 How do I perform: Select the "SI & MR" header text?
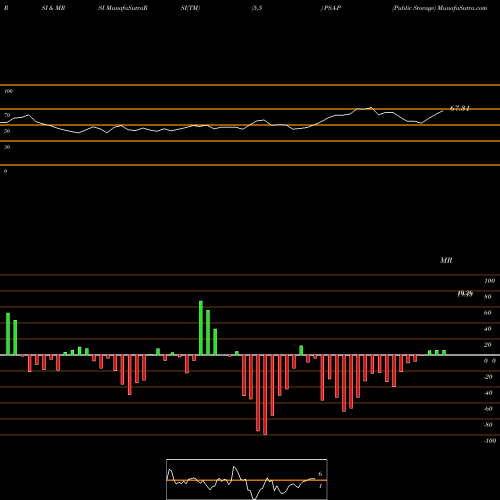tap(53, 8)
